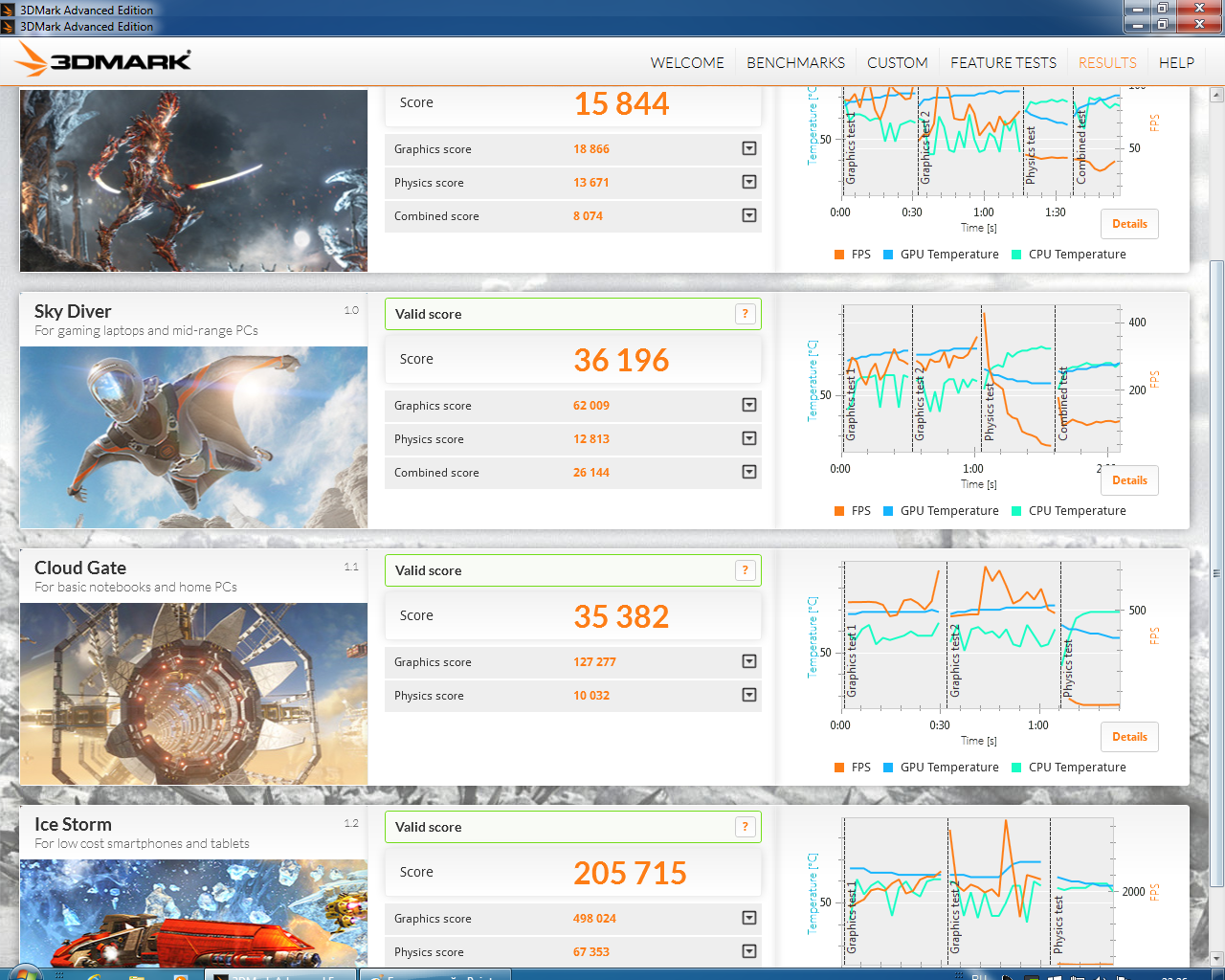Click the Cloud Gate space station preview image

pos(193,694)
